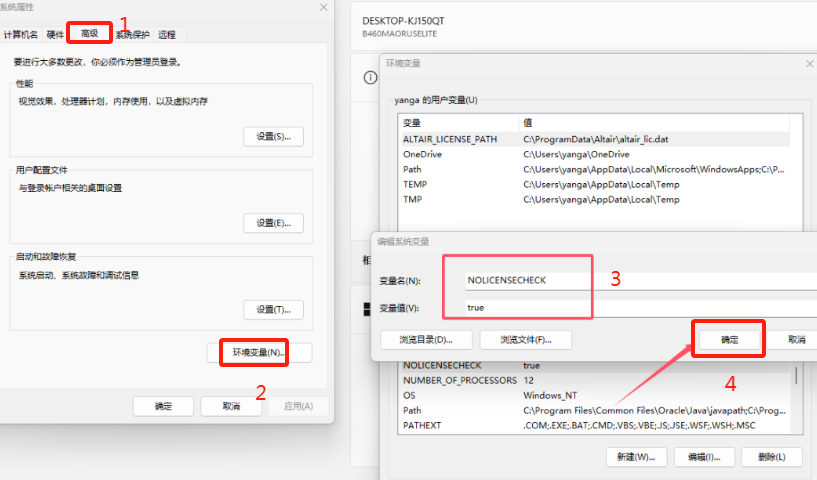Open 环境变量(N)... dialog

pos(259,352)
